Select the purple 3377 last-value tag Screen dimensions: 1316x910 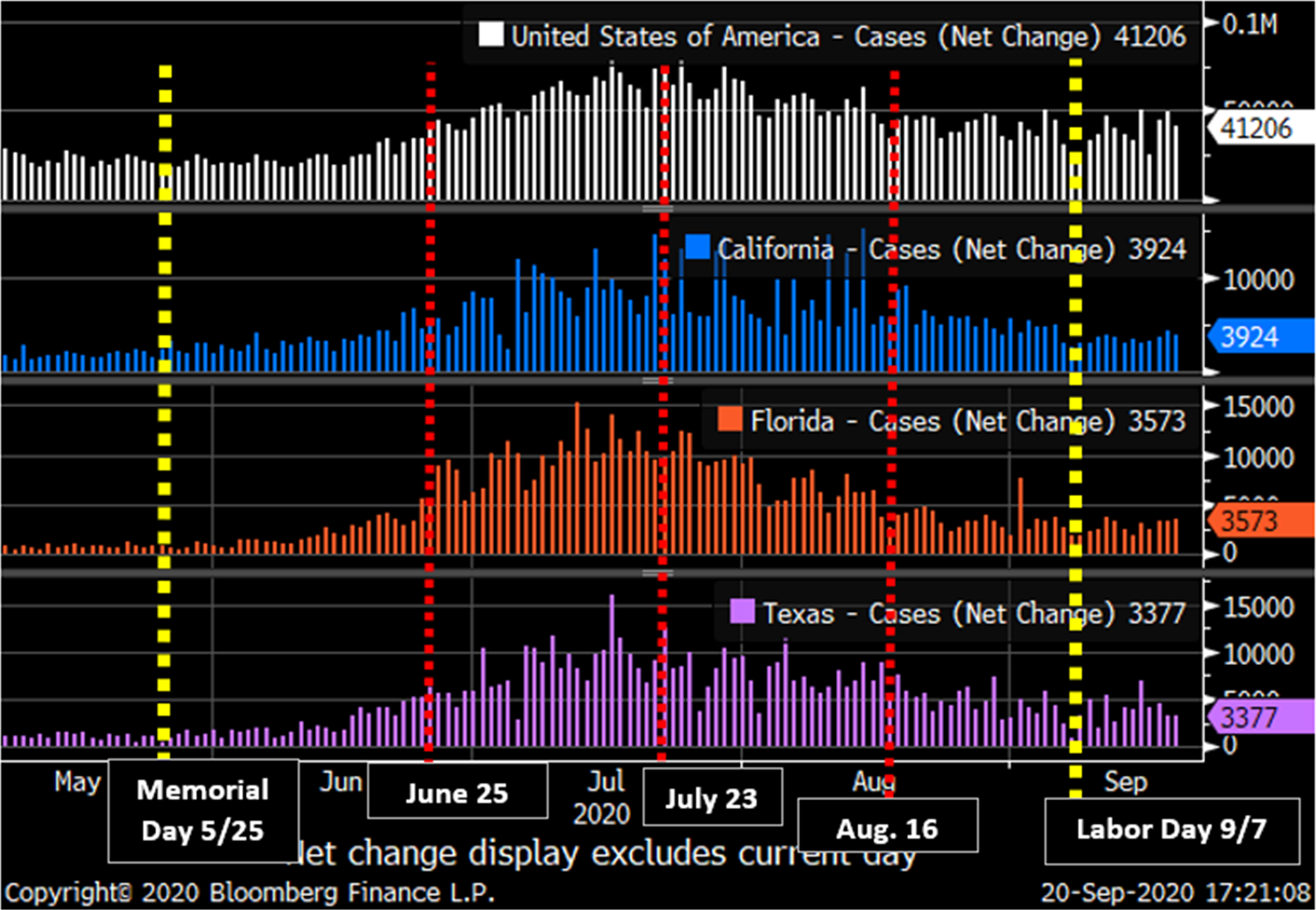[x=1256, y=717]
